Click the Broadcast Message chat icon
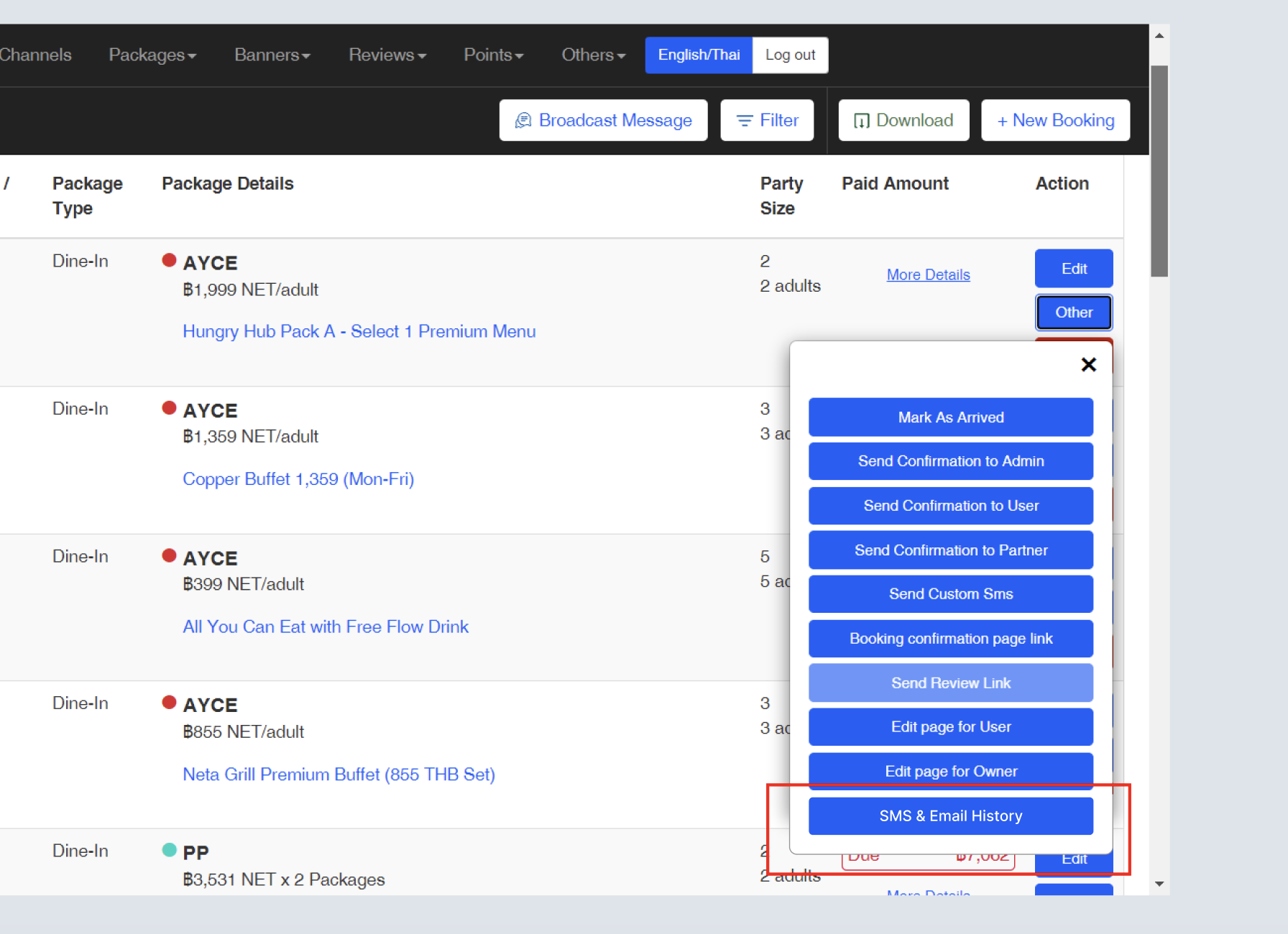This screenshot has width=1288, height=934. [x=523, y=121]
